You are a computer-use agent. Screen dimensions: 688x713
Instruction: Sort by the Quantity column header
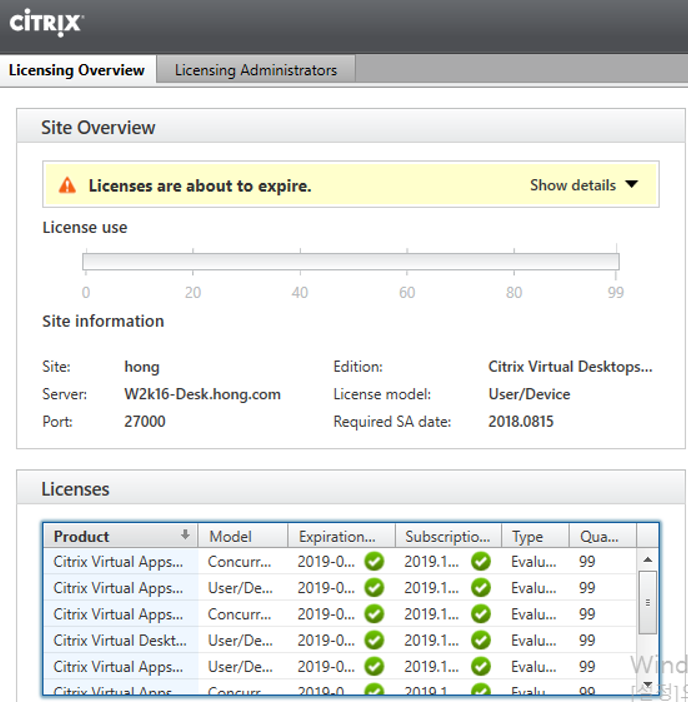coord(603,536)
